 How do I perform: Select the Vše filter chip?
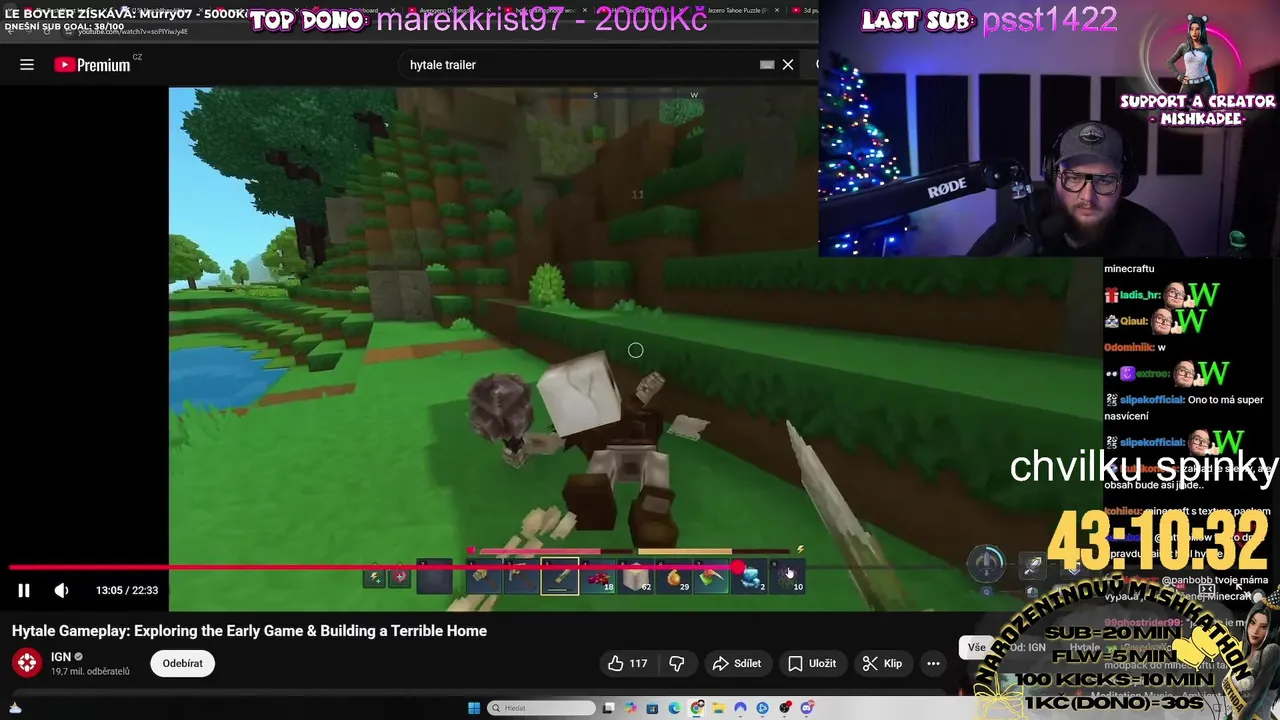(976, 647)
